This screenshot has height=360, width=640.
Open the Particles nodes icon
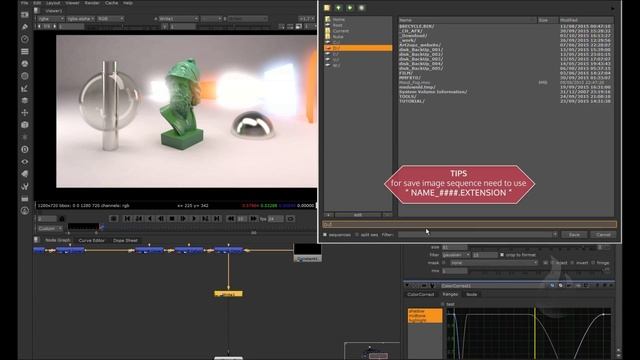point(24,137)
